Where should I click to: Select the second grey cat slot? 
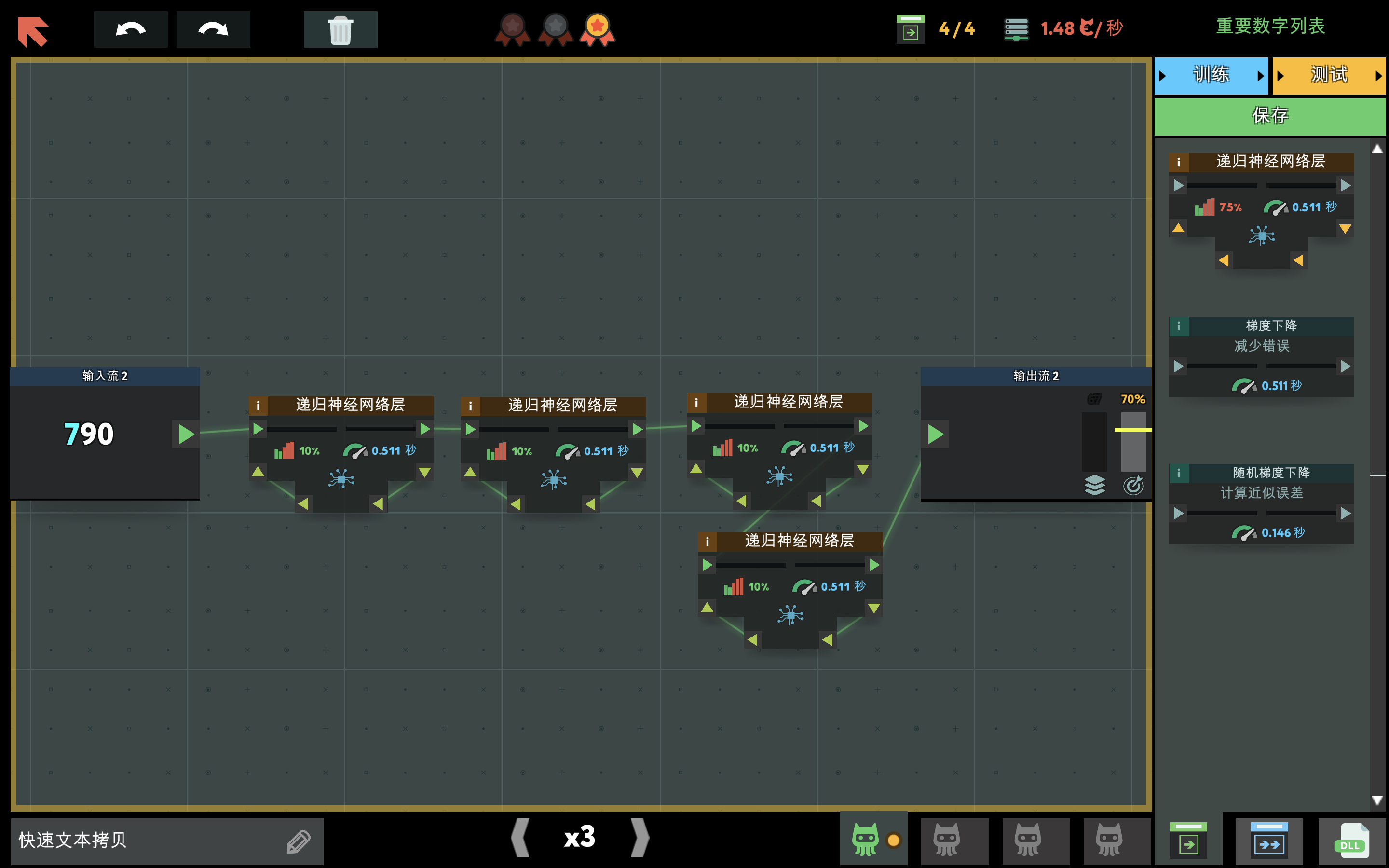point(1027,840)
